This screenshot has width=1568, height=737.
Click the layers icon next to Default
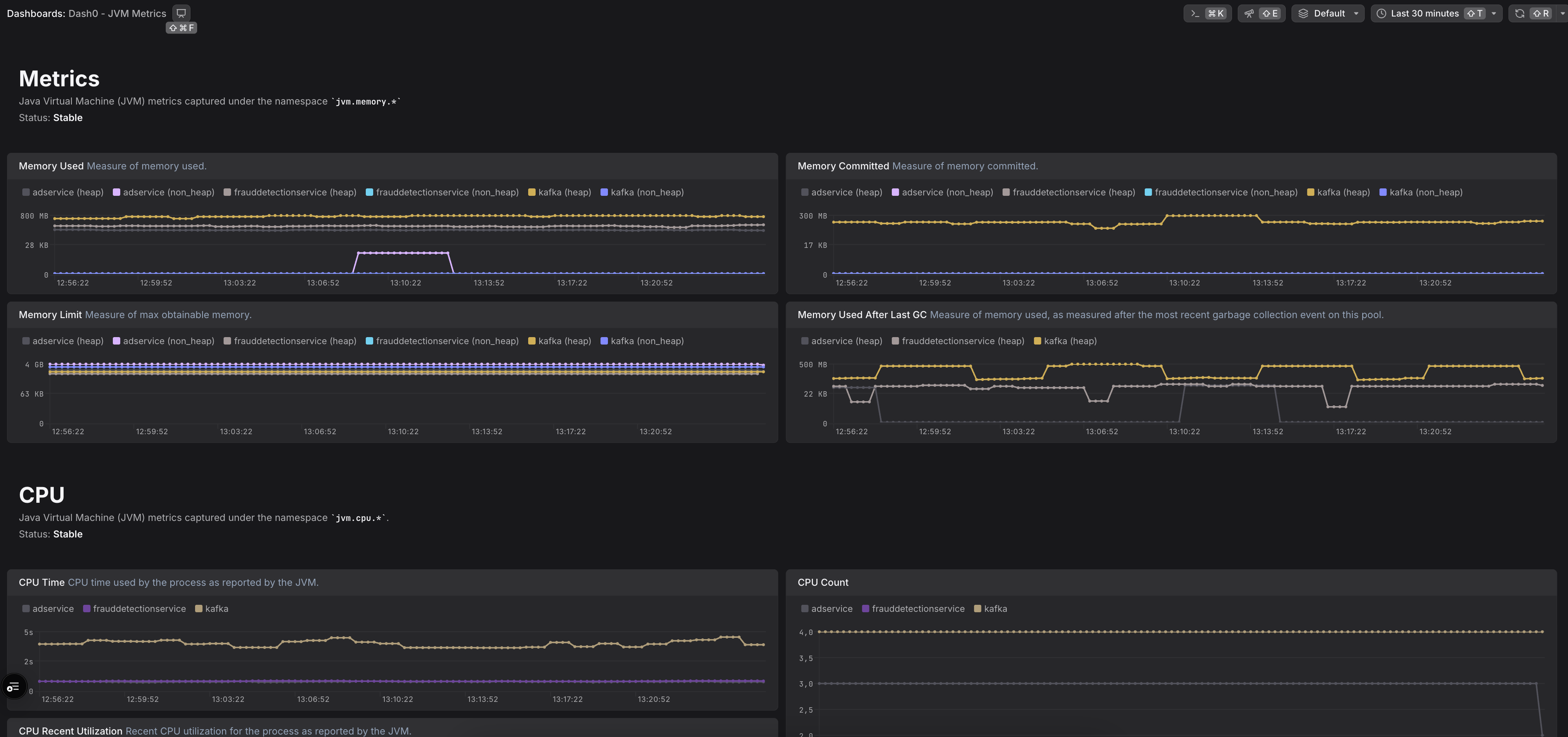click(1303, 13)
